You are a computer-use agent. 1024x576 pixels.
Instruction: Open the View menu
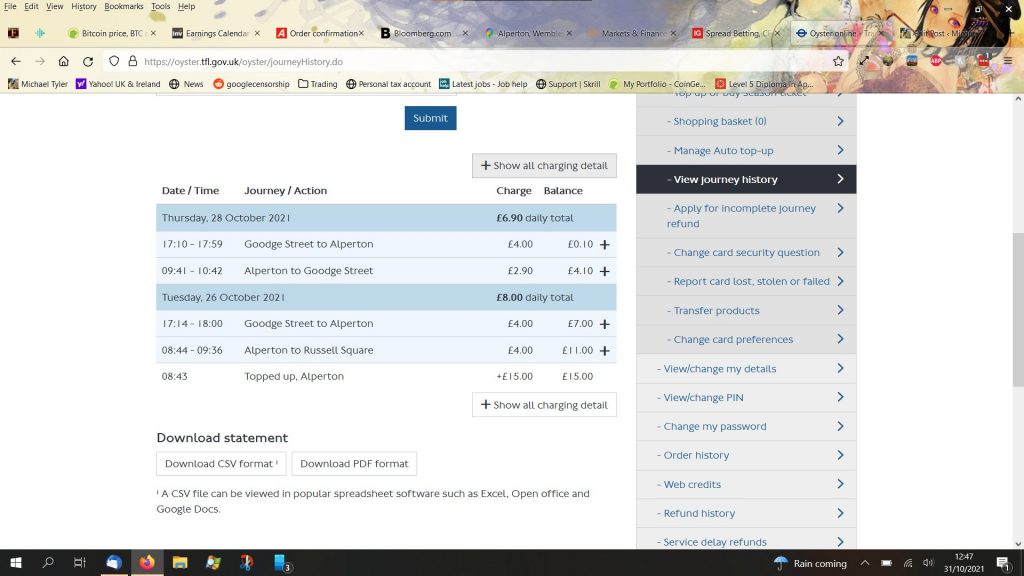[x=54, y=7]
